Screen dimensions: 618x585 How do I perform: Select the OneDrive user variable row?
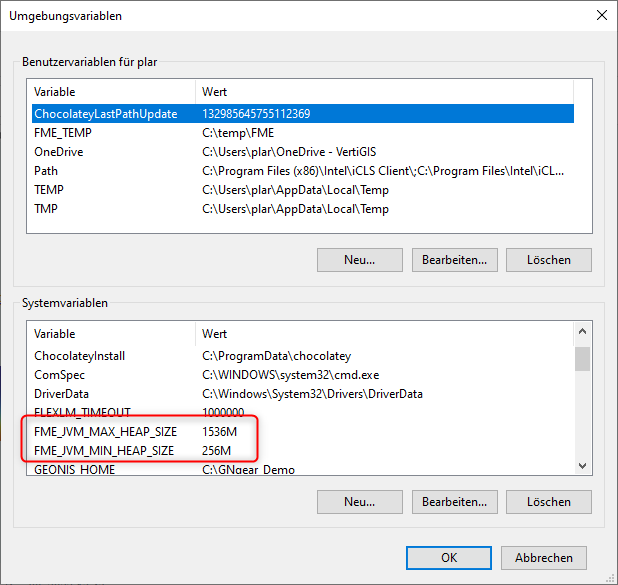point(303,152)
